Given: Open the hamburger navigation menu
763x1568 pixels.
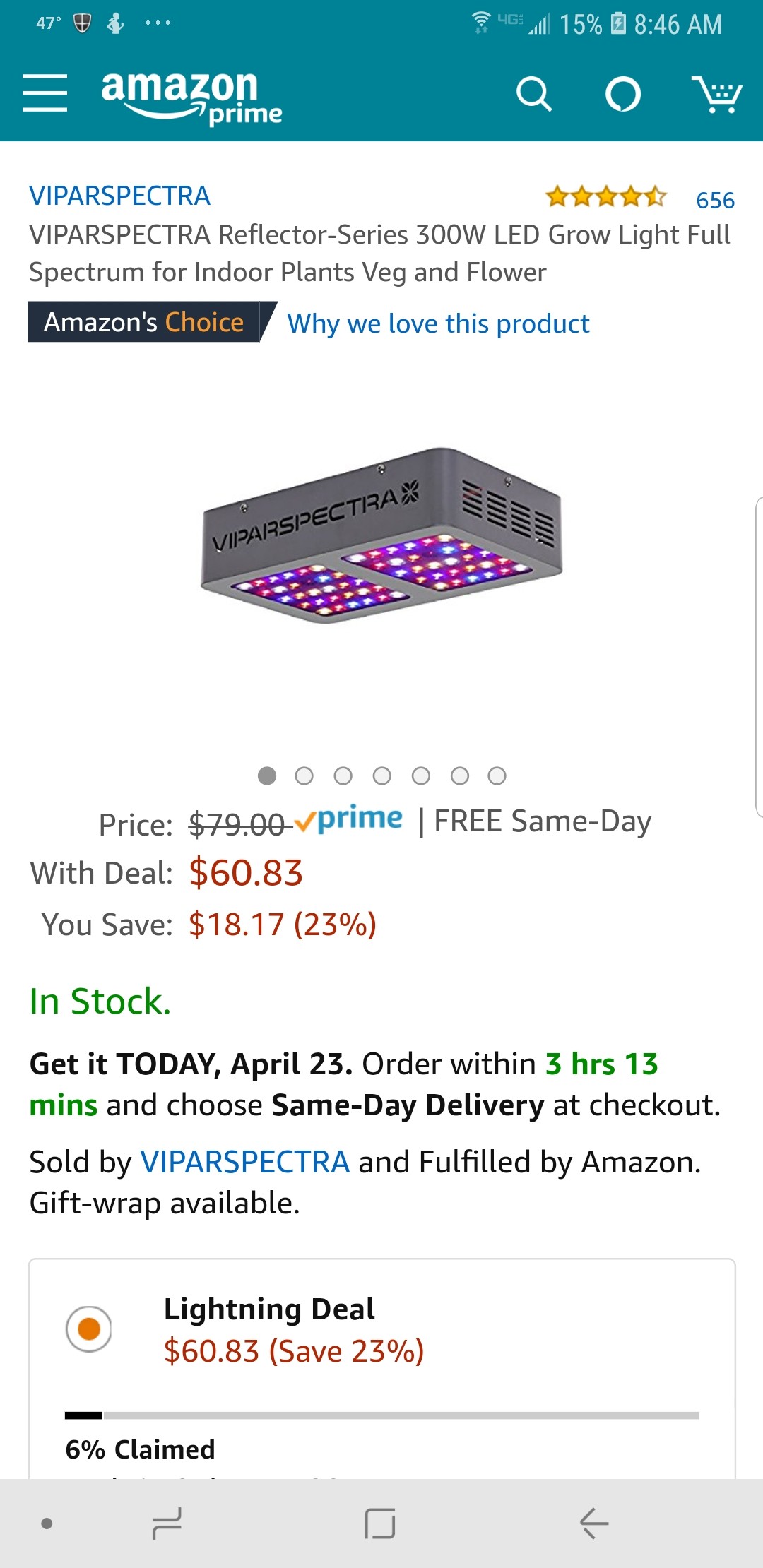Looking at the screenshot, I should (45, 93).
